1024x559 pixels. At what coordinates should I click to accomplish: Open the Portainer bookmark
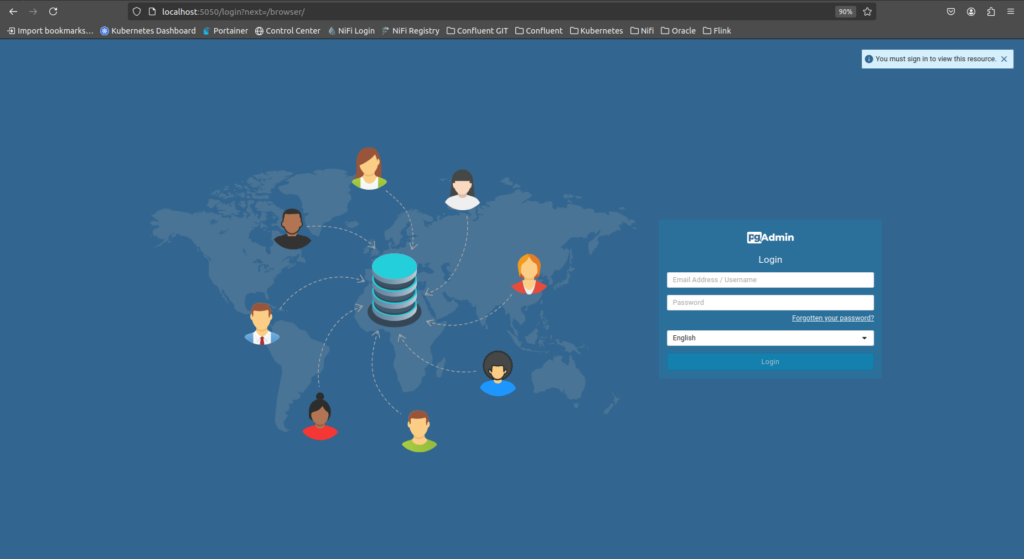click(225, 31)
